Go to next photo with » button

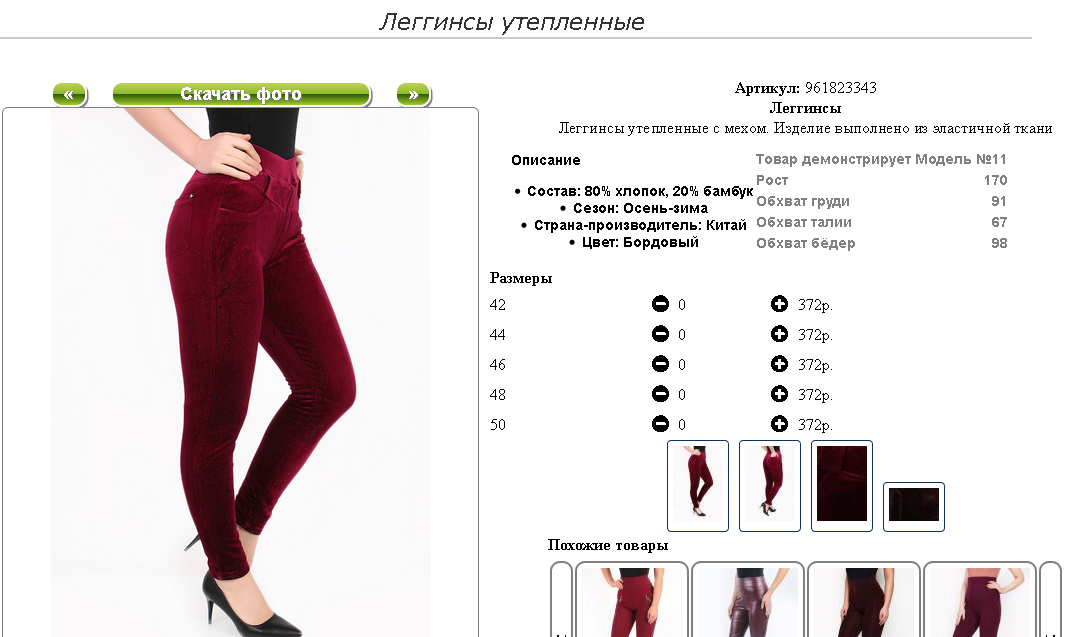[413, 95]
